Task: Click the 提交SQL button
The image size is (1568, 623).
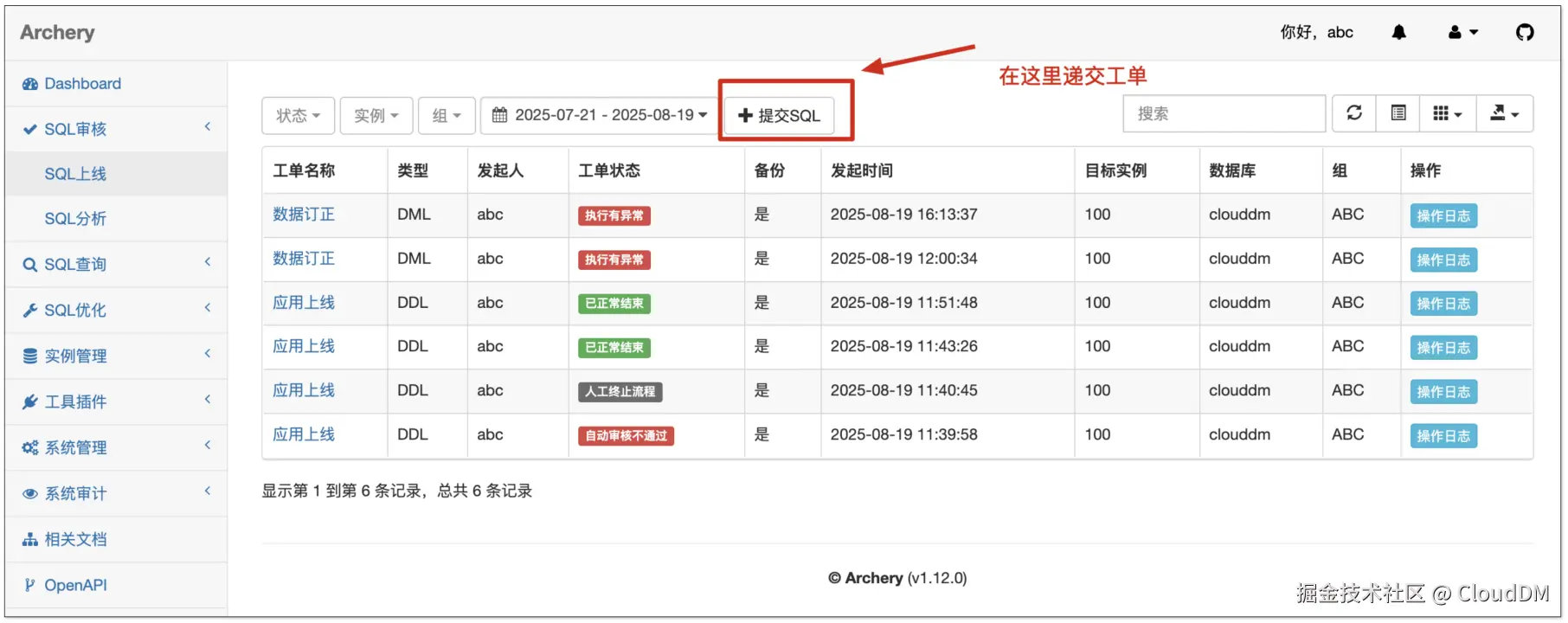Action: coord(779,115)
